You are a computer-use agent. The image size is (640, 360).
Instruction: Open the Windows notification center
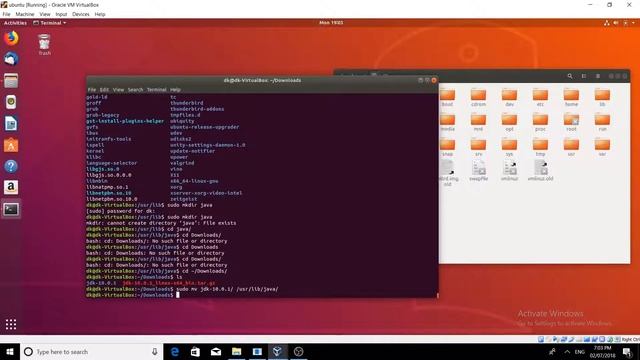[x=627, y=351]
